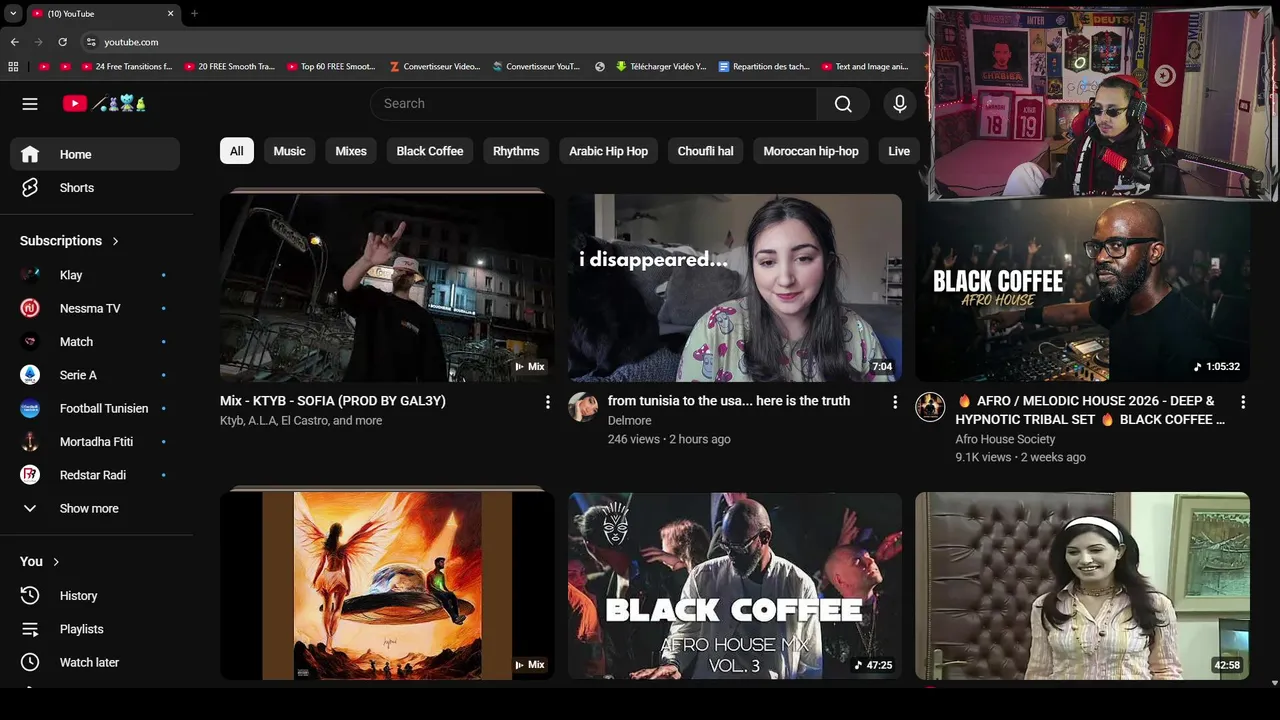The image size is (1280, 720).
Task: Open the Match channel subscription
Action: [95, 342]
